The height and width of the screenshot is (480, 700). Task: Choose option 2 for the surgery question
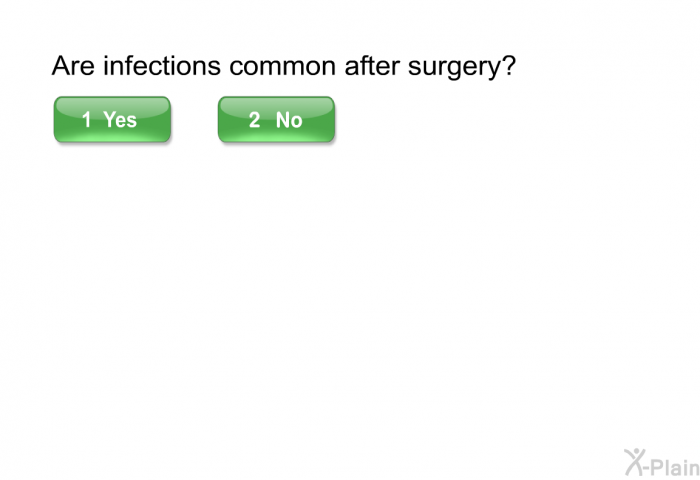[x=276, y=120]
